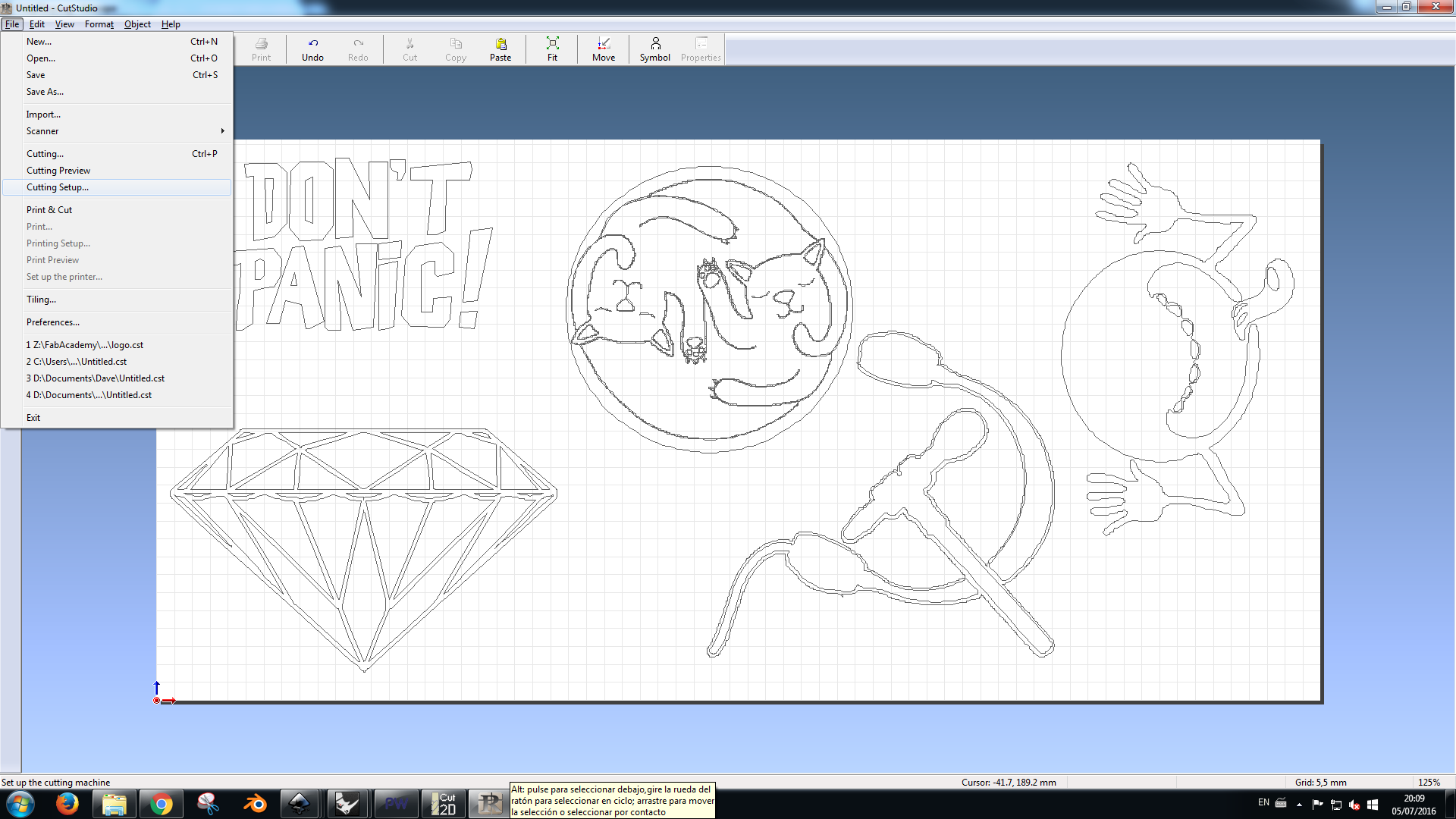Open the Object menu

tap(137, 24)
